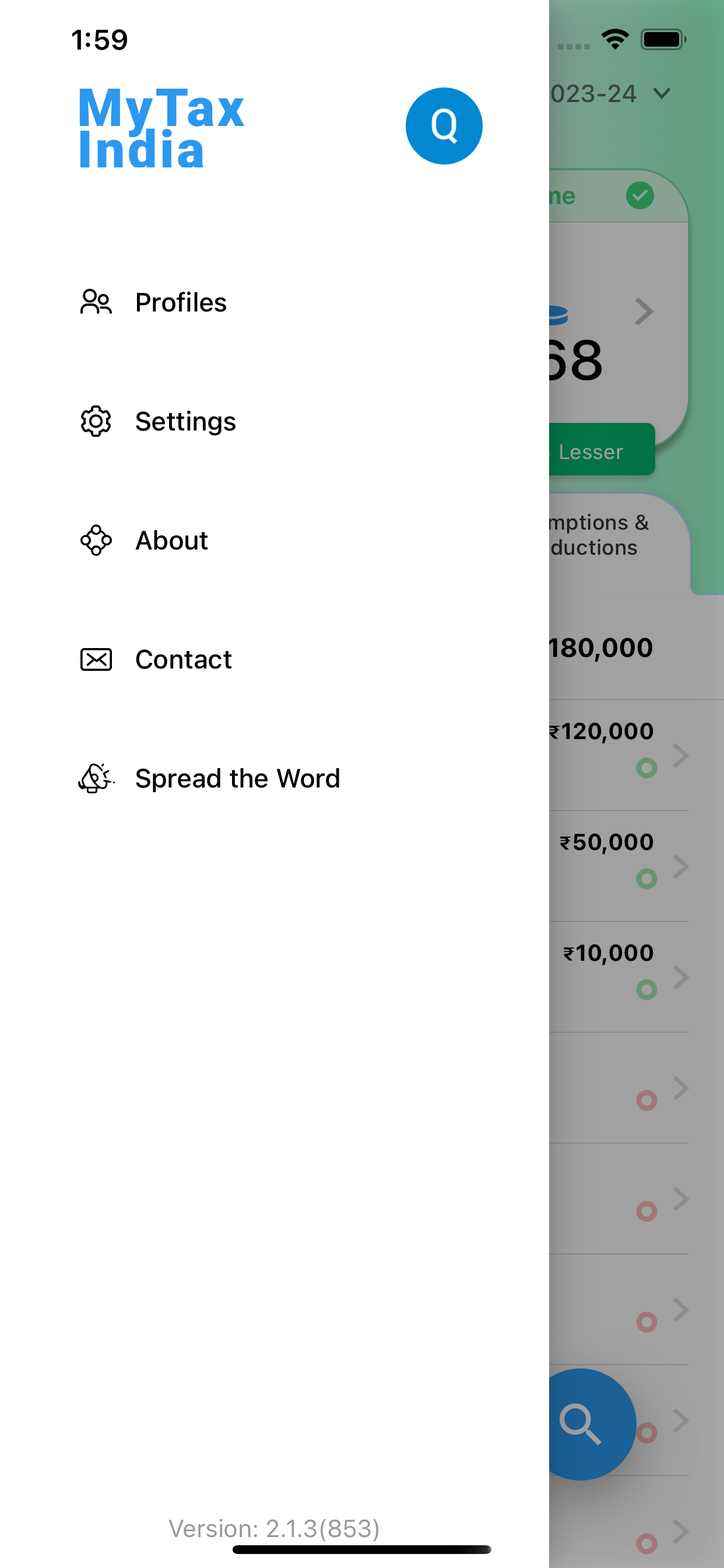Image resolution: width=724 pixels, height=1568 pixels.
Task: Tap the About flower-shaped icon
Action: coord(96,540)
